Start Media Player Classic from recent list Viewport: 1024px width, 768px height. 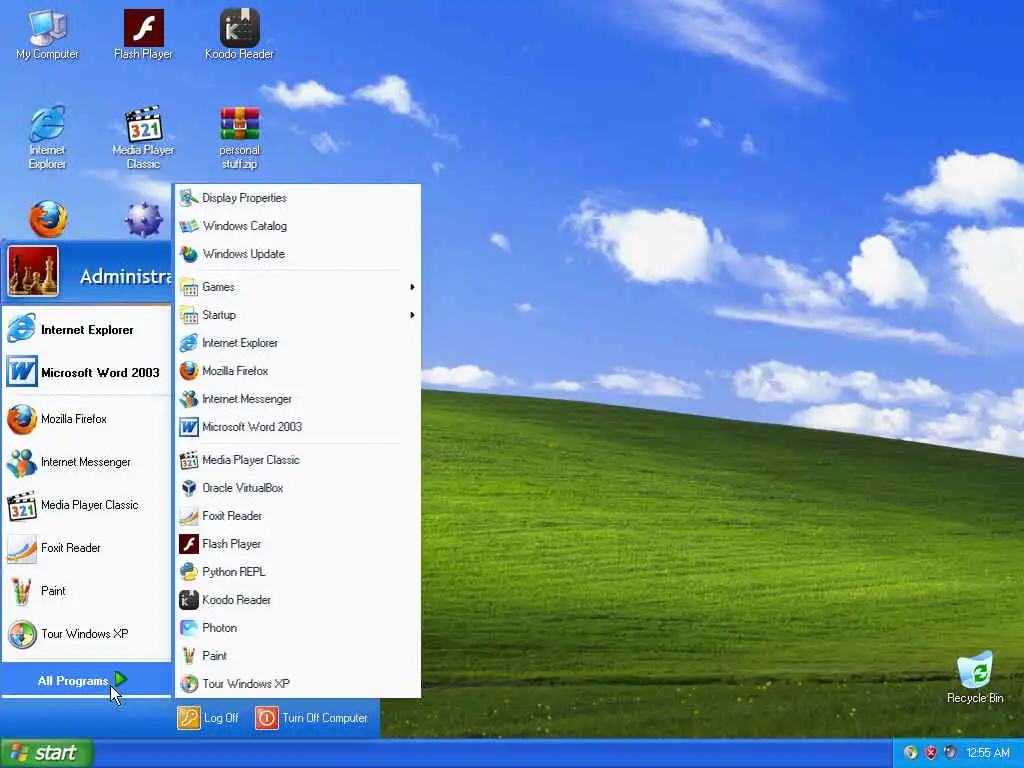point(86,505)
